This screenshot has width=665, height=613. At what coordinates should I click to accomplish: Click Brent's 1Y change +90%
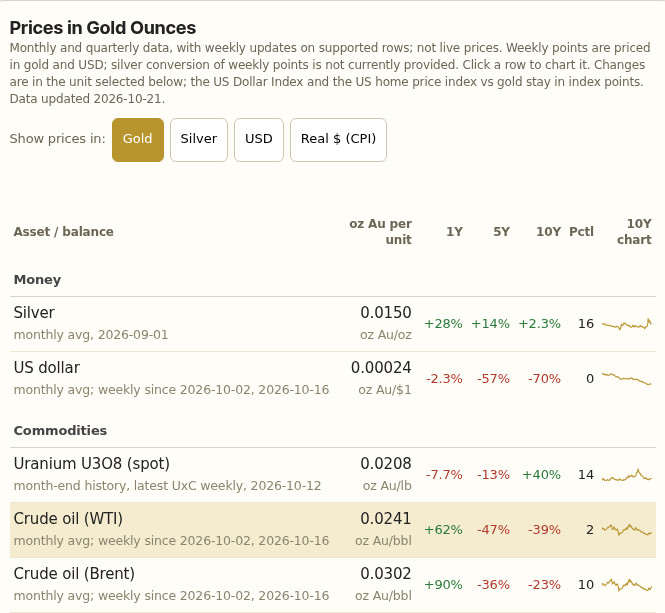coord(443,585)
